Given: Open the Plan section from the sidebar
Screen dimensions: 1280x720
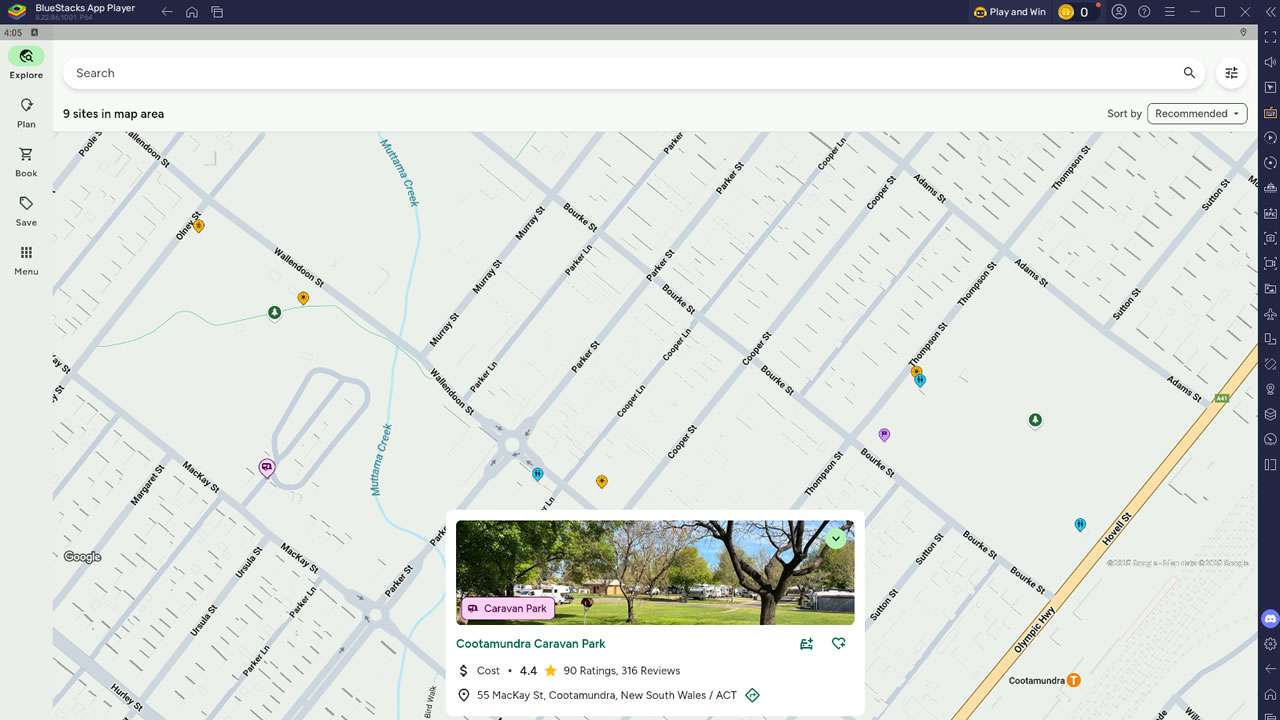Looking at the screenshot, I should coord(25,110).
